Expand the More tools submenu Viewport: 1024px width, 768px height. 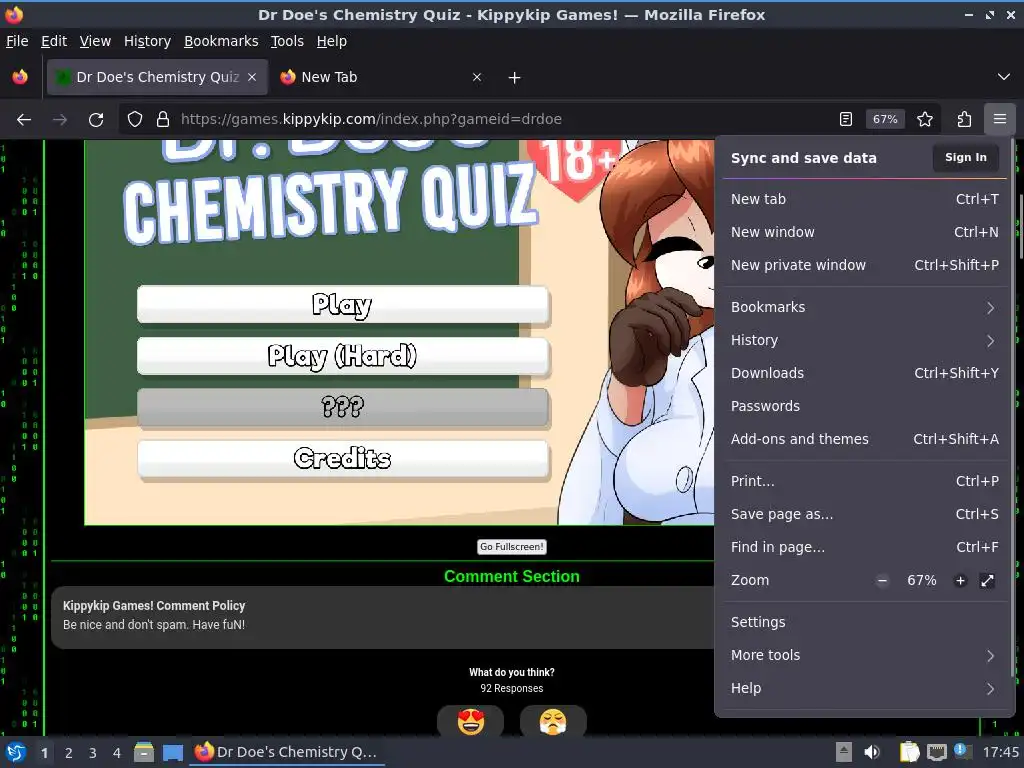(x=863, y=655)
